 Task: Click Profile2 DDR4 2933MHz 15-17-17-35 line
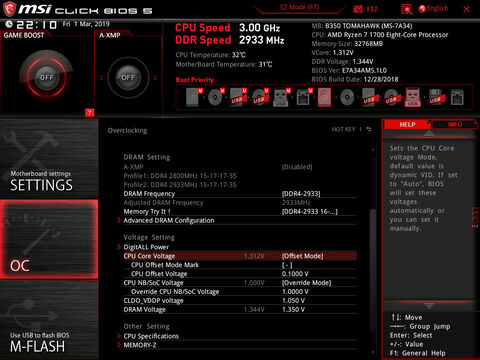coord(180,185)
